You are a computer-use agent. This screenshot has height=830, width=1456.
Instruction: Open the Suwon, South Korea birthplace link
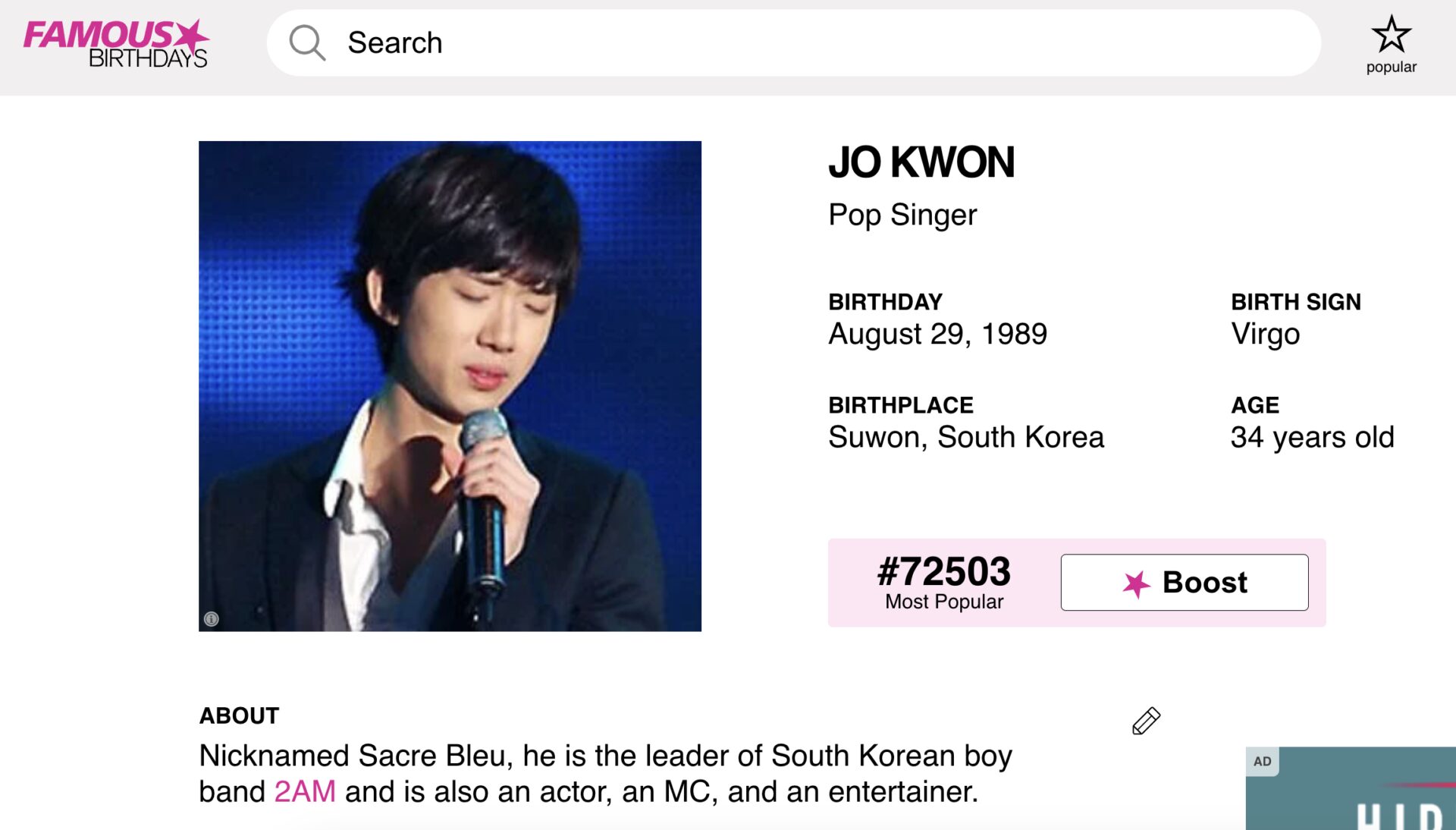pyautogui.click(x=966, y=437)
